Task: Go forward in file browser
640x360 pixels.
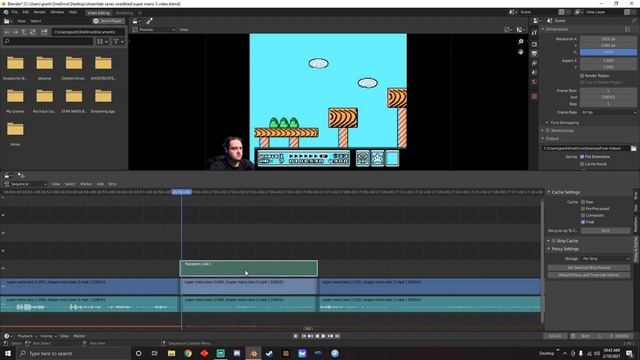Action: [x=15, y=32]
